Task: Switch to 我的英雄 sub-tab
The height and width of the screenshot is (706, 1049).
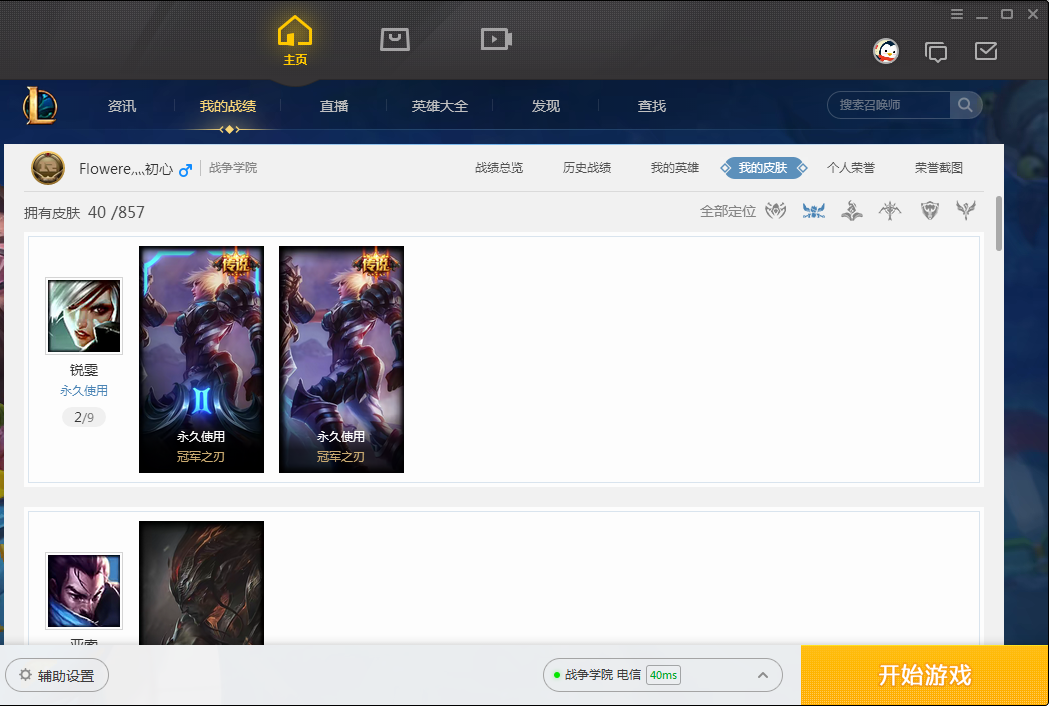Action: [675, 168]
